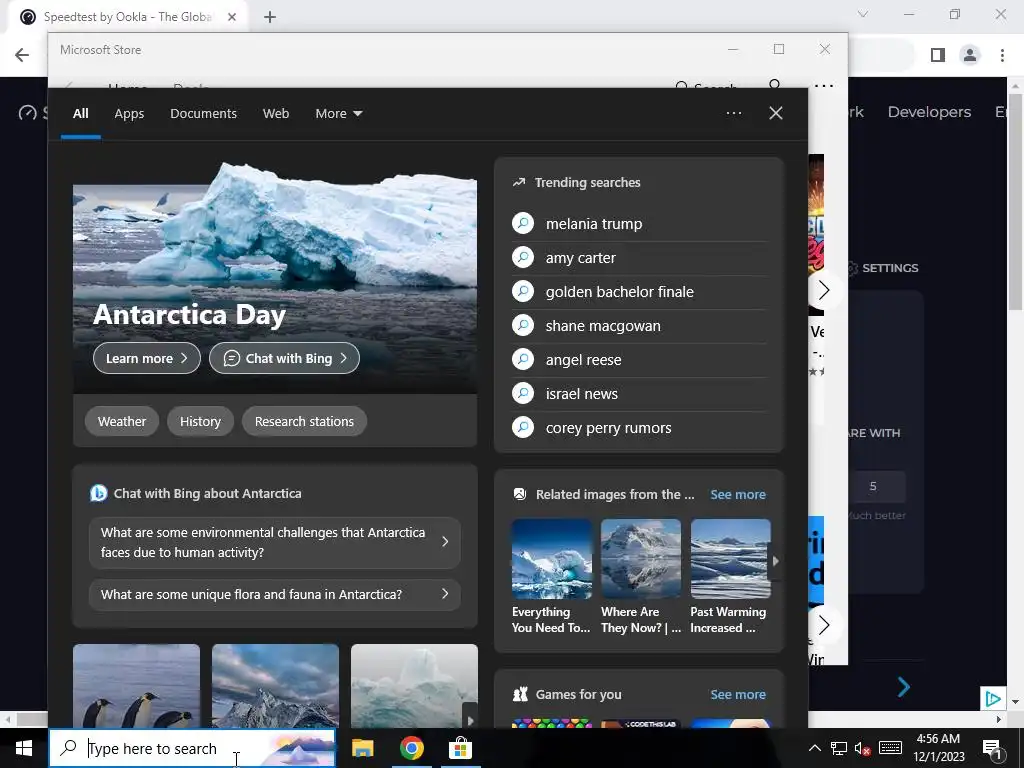Open Chrome profile avatar menu
Image resolution: width=1024 pixels, height=768 pixels.
click(x=970, y=55)
